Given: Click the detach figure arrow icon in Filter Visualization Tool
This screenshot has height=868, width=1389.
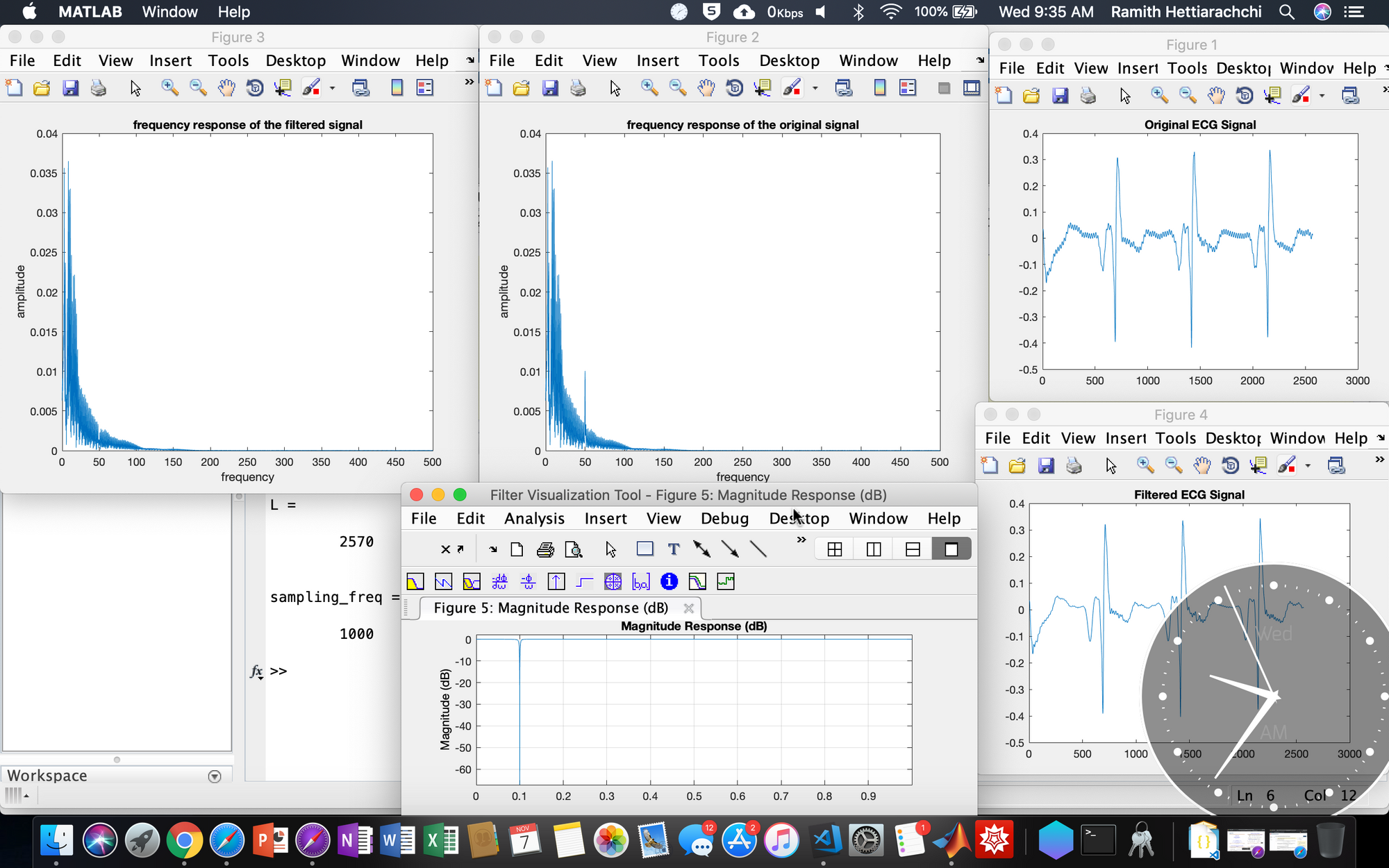Looking at the screenshot, I should click(458, 548).
